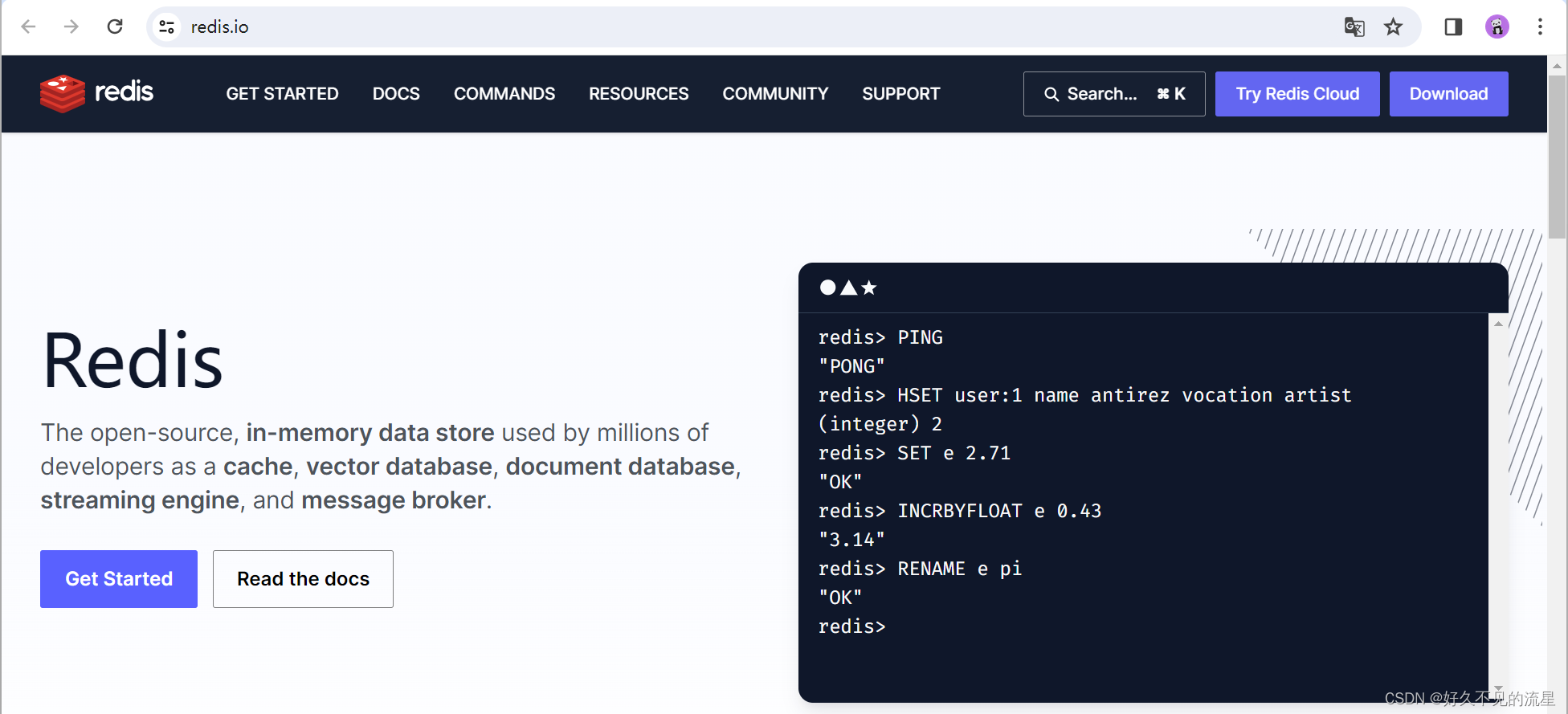Click the Get Started button
Image resolution: width=1568 pixels, height=714 pixels.
tap(119, 579)
